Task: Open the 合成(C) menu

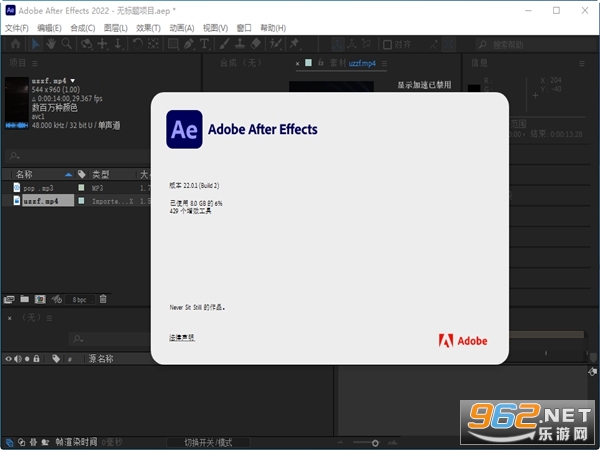Action: [83, 28]
